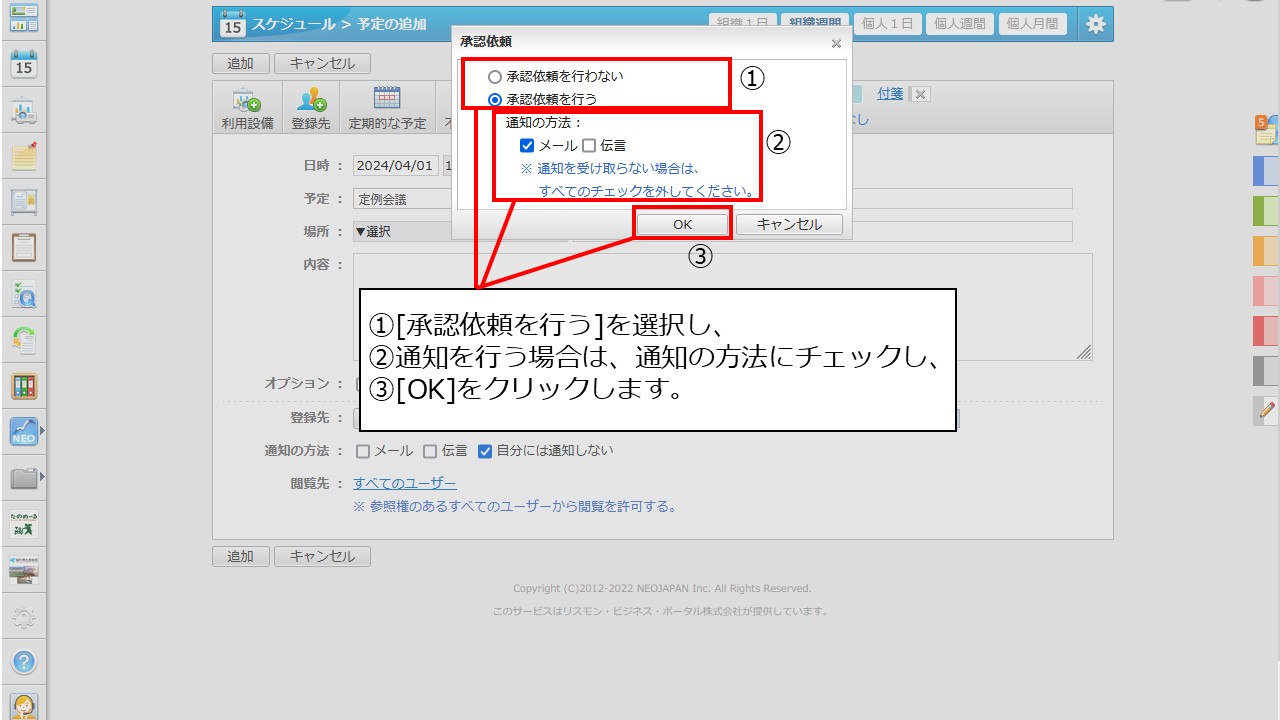This screenshot has height=720, width=1280.
Task: Open the notification sticky icon with 5 badge
Action: pos(1266,132)
